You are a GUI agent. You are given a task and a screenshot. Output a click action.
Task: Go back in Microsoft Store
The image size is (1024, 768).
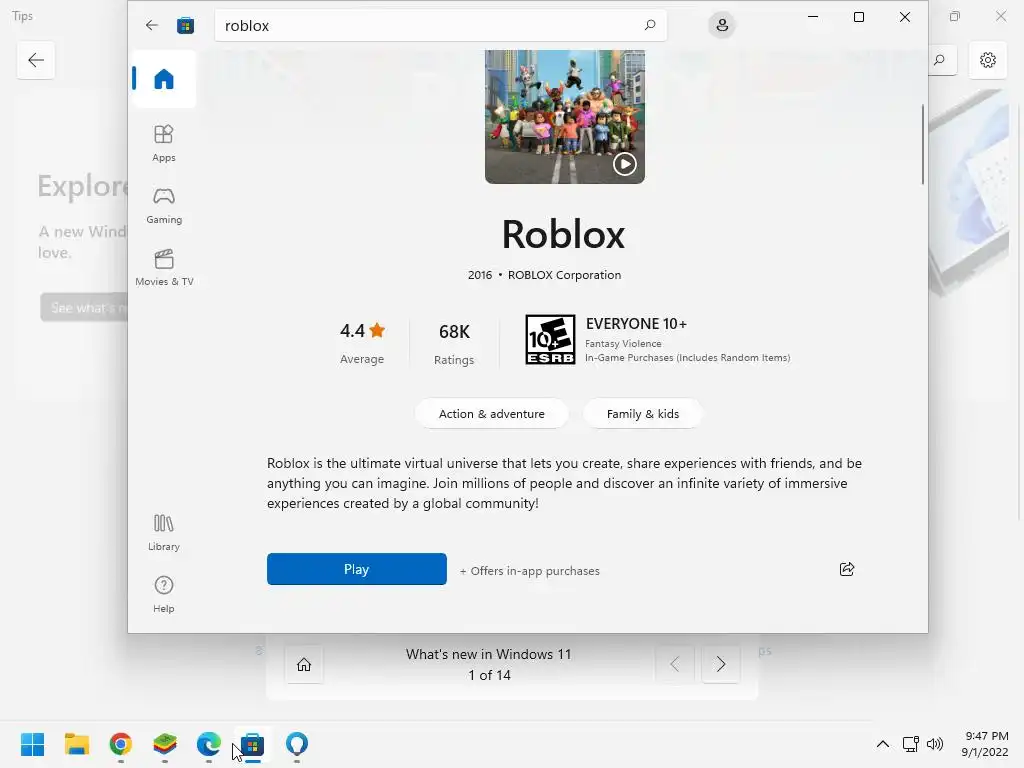(152, 25)
